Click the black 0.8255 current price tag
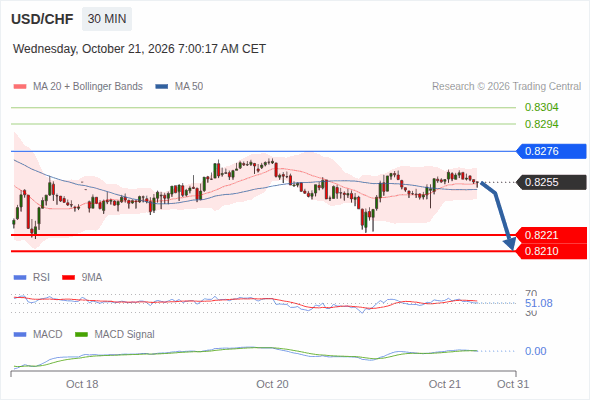 click(x=551, y=182)
